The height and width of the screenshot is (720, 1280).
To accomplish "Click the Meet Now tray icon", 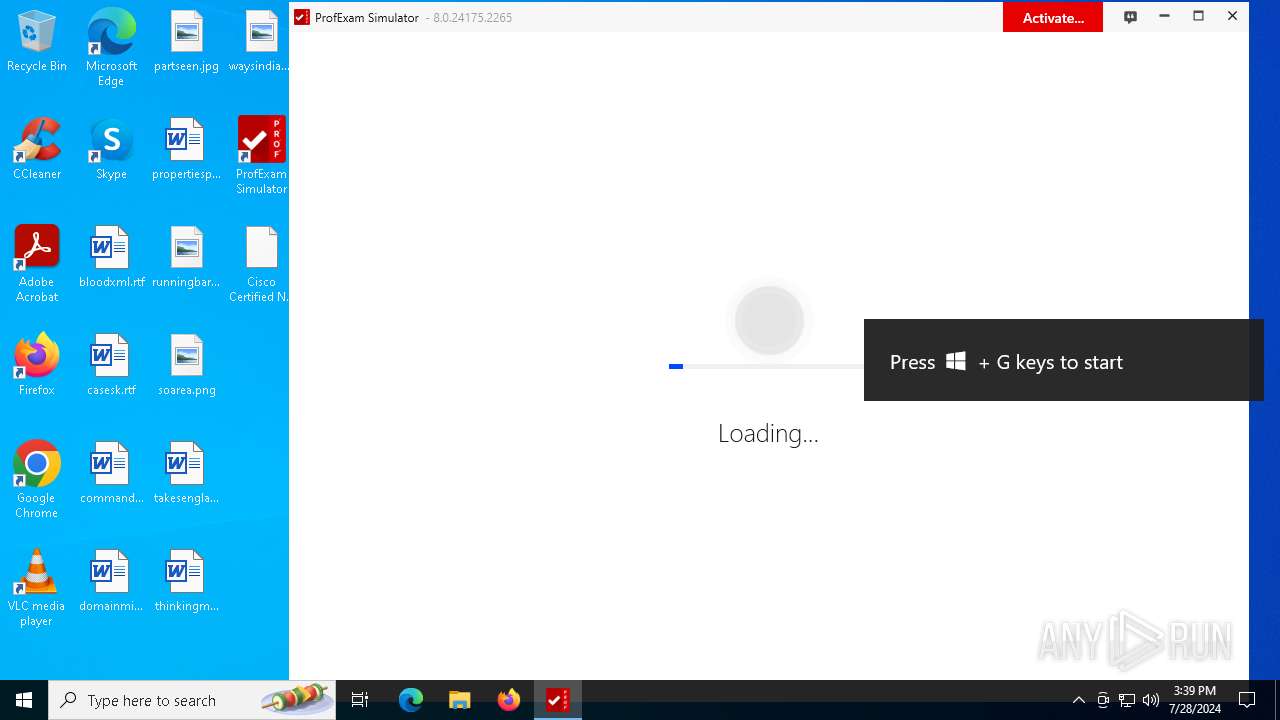I will coord(1103,700).
